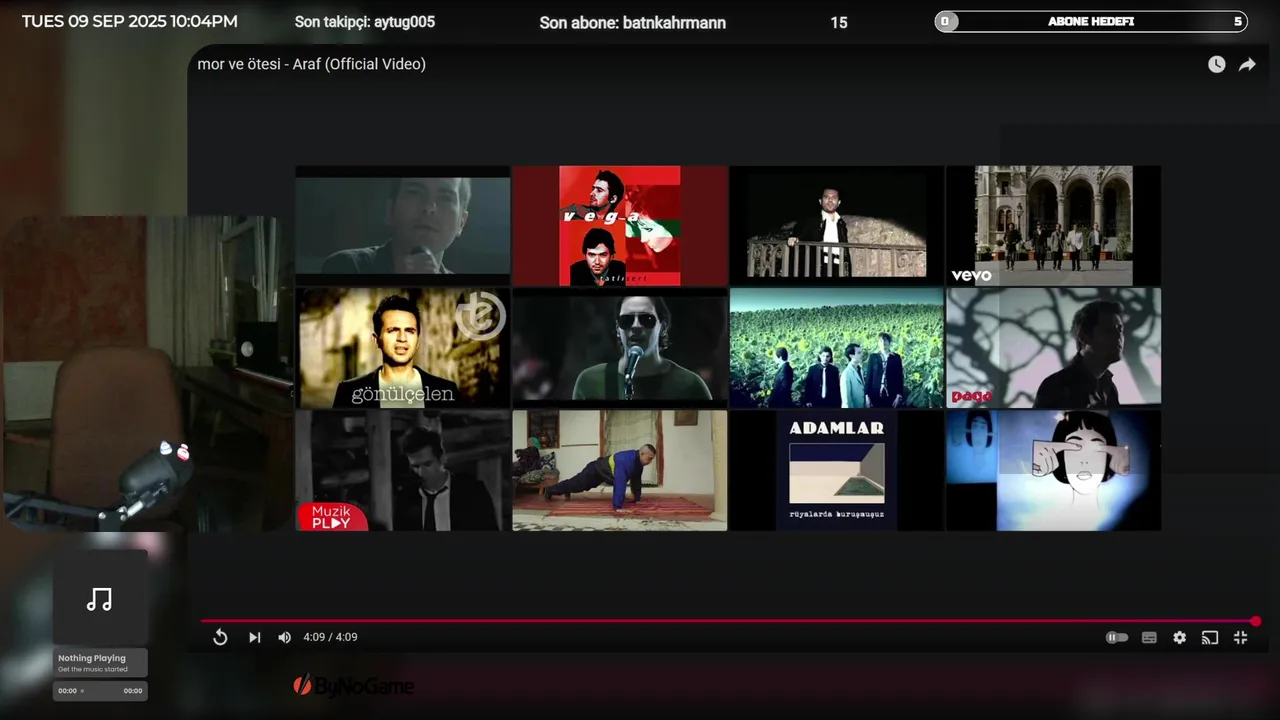Turn on subtitles/captions

click(1149, 637)
